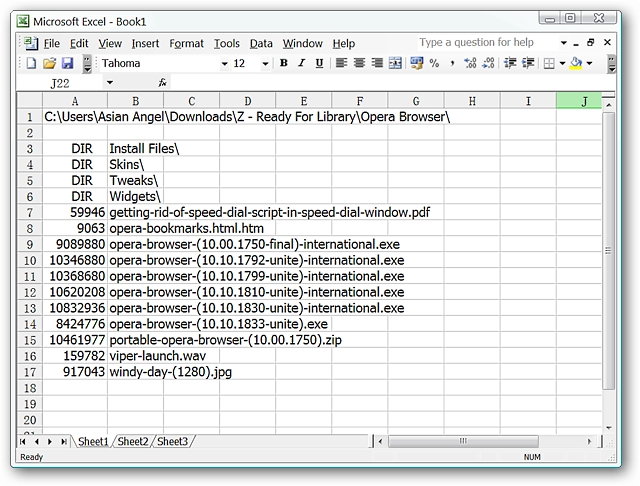
Task: Select the Sheet1 tab
Action: [x=93, y=442]
